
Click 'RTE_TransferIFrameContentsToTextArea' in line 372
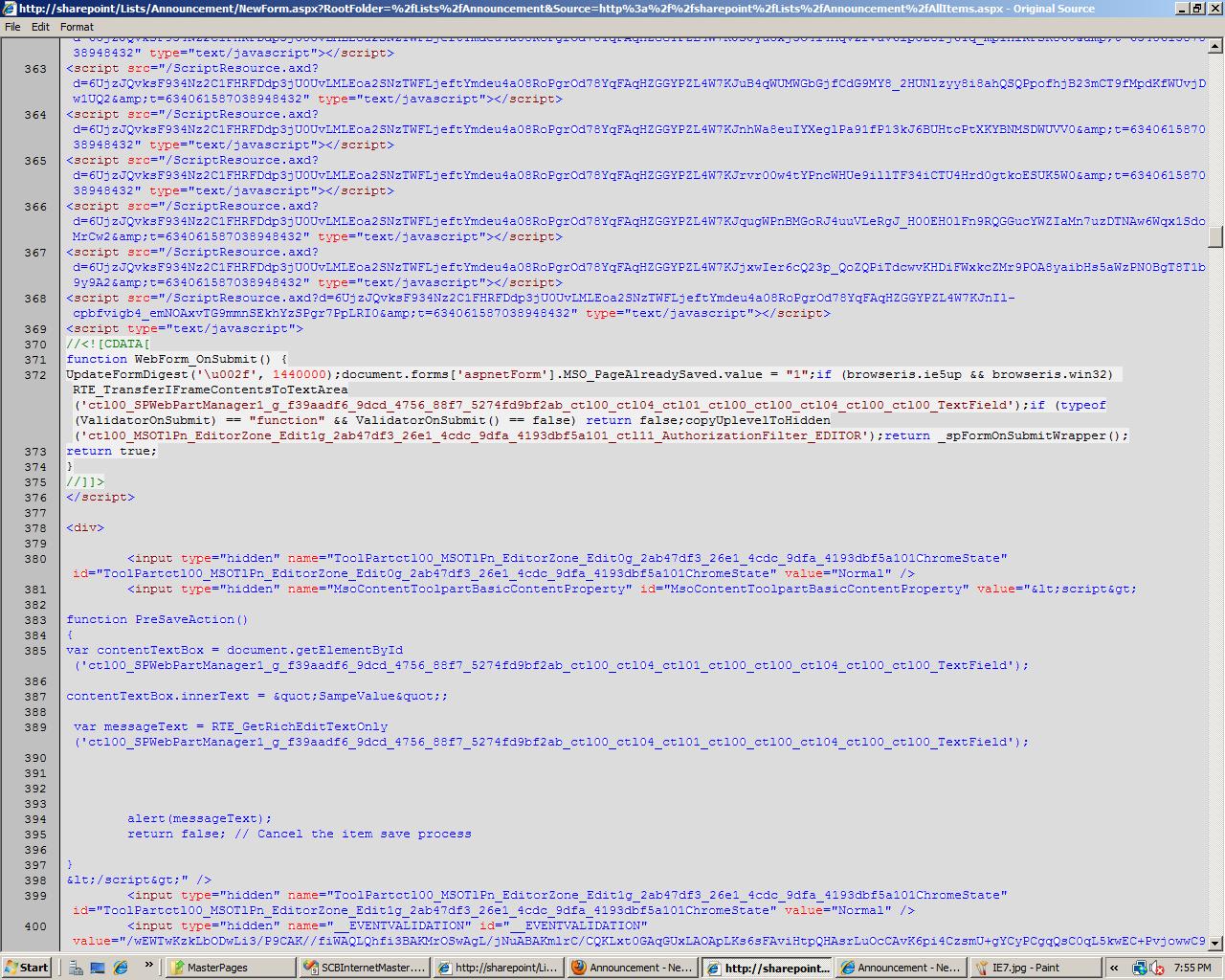pos(212,390)
